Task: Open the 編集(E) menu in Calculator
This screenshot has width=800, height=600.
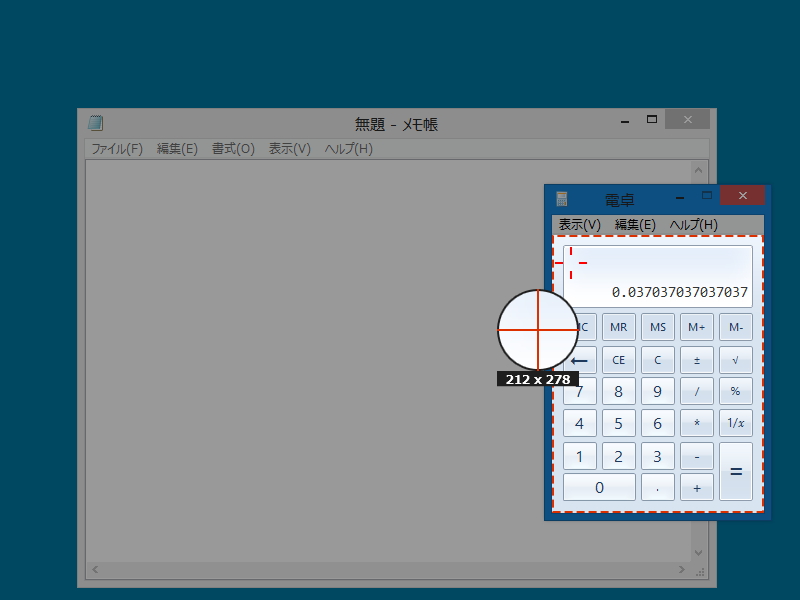Action: pyautogui.click(x=635, y=224)
